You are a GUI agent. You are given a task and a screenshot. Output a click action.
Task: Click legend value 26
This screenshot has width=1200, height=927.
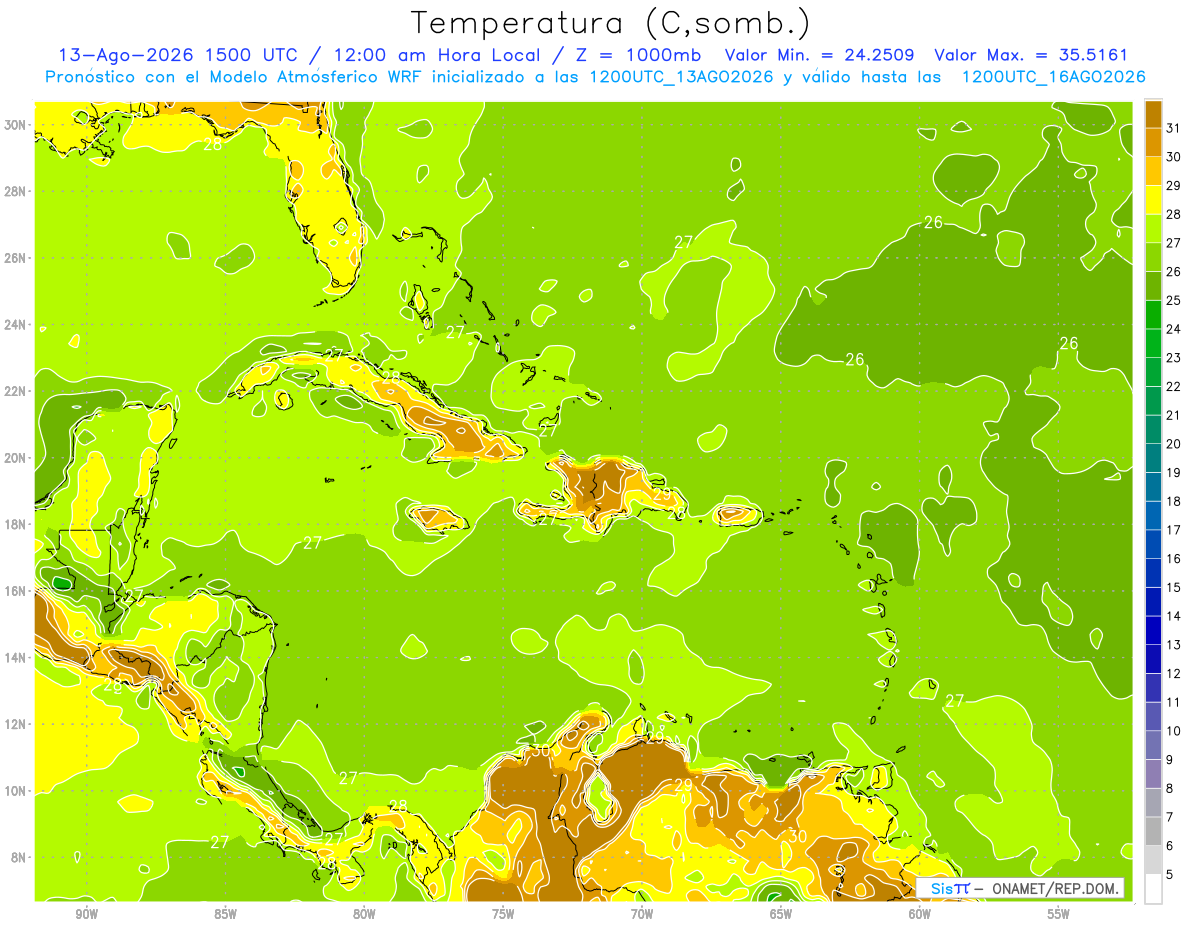click(1174, 271)
